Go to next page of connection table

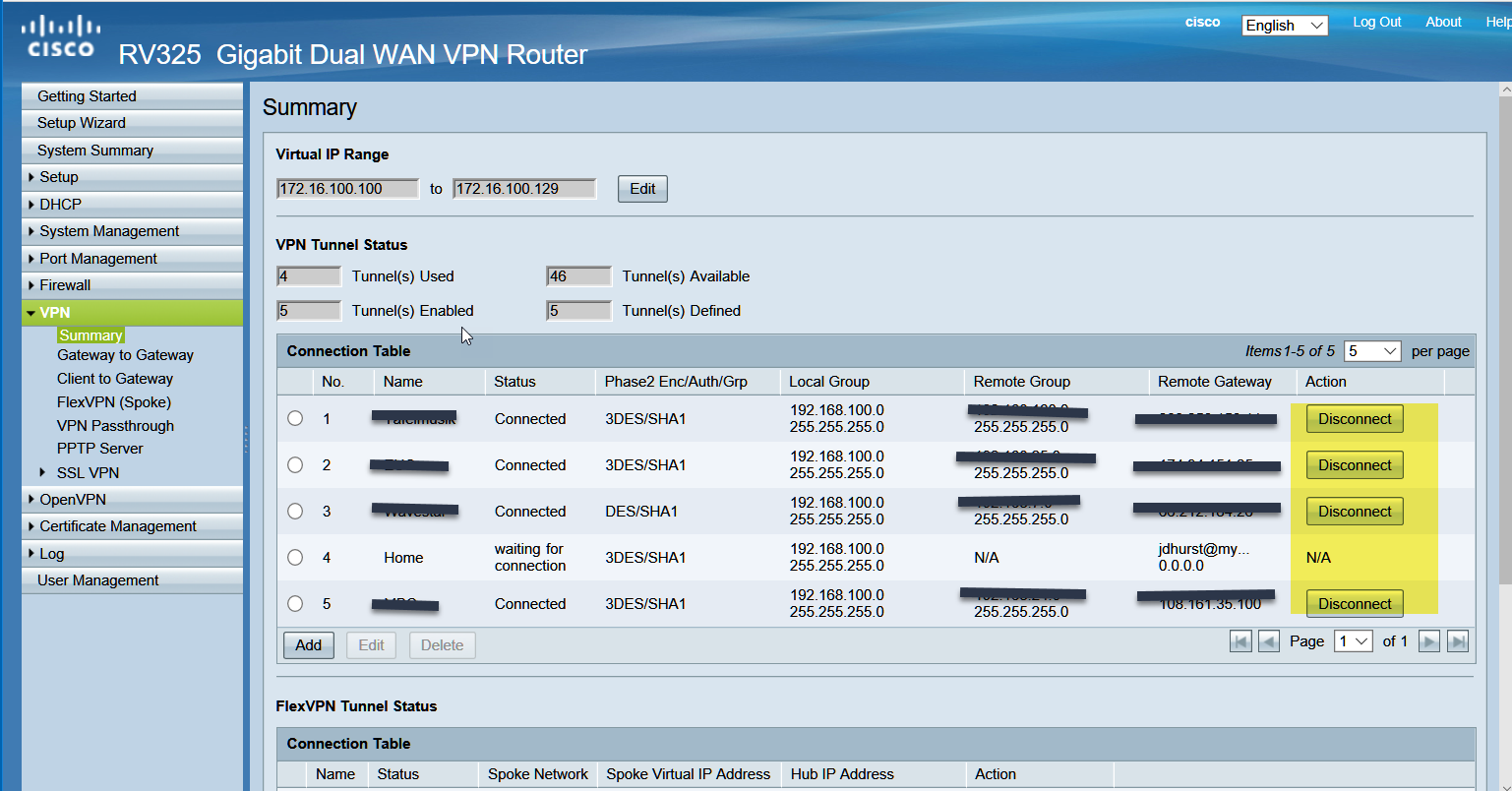(x=1429, y=641)
